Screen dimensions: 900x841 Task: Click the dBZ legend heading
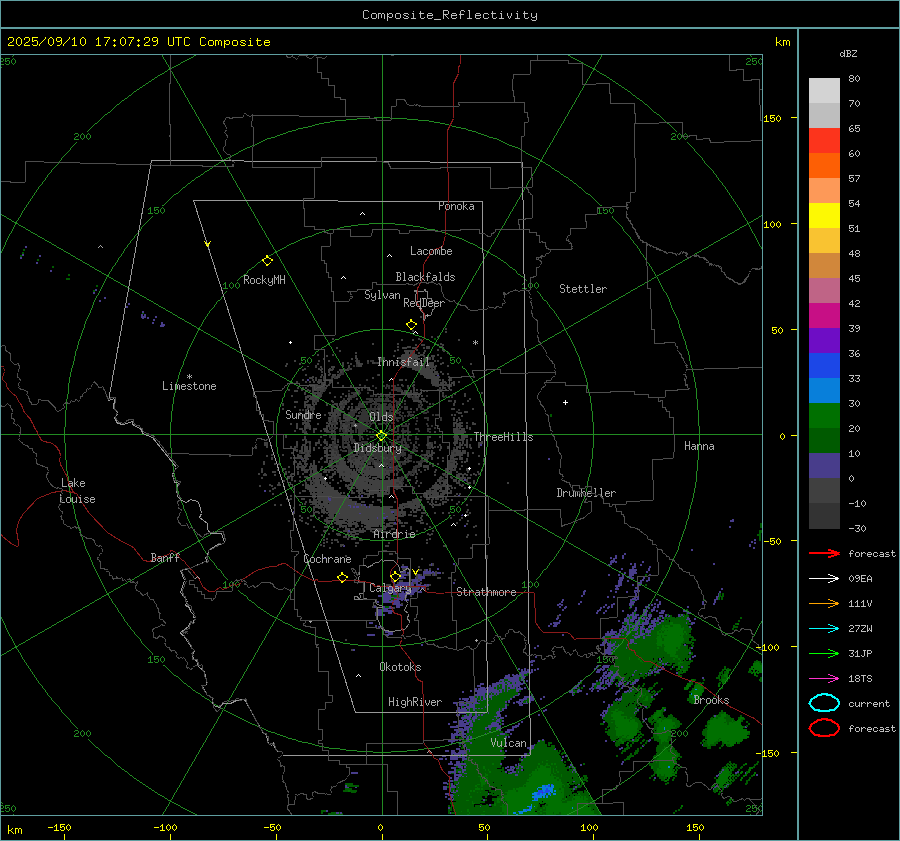pyautogui.click(x=848, y=53)
